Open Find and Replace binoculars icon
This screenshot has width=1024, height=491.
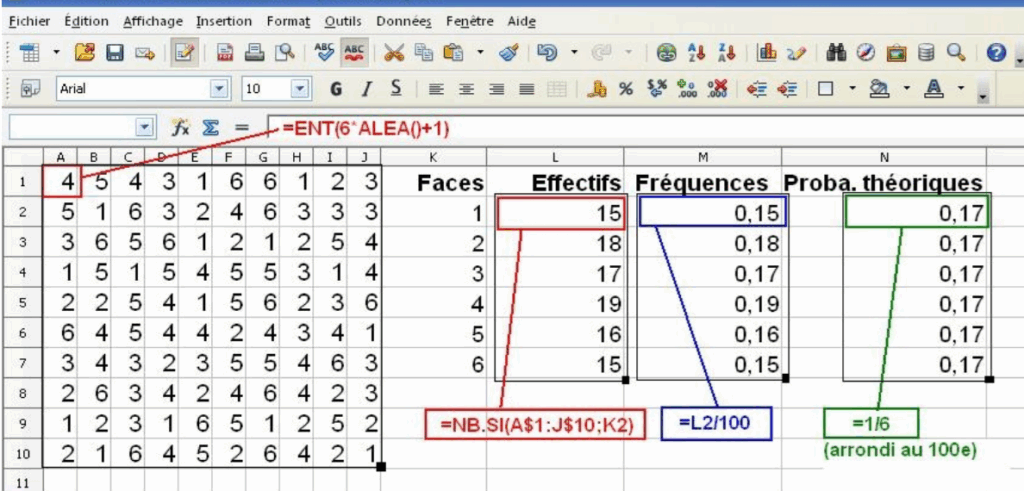pyautogui.click(x=838, y=53)
